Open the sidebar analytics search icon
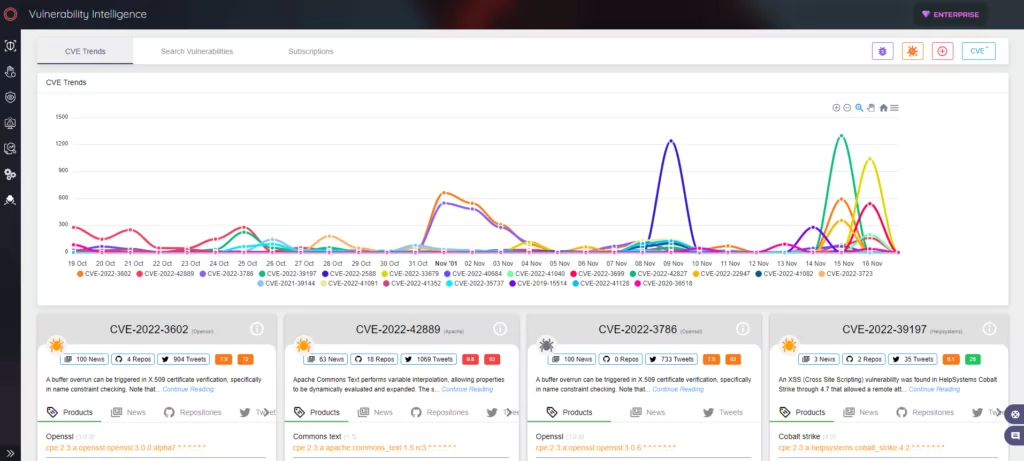This screenshot has width=1024, height=461. click(x=10, y=149)
